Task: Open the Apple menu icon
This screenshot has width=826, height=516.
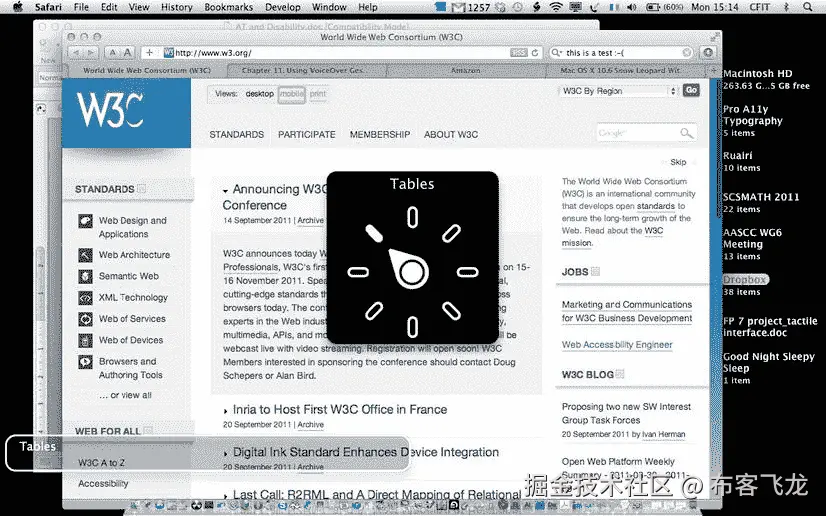Action: (18, 7)
